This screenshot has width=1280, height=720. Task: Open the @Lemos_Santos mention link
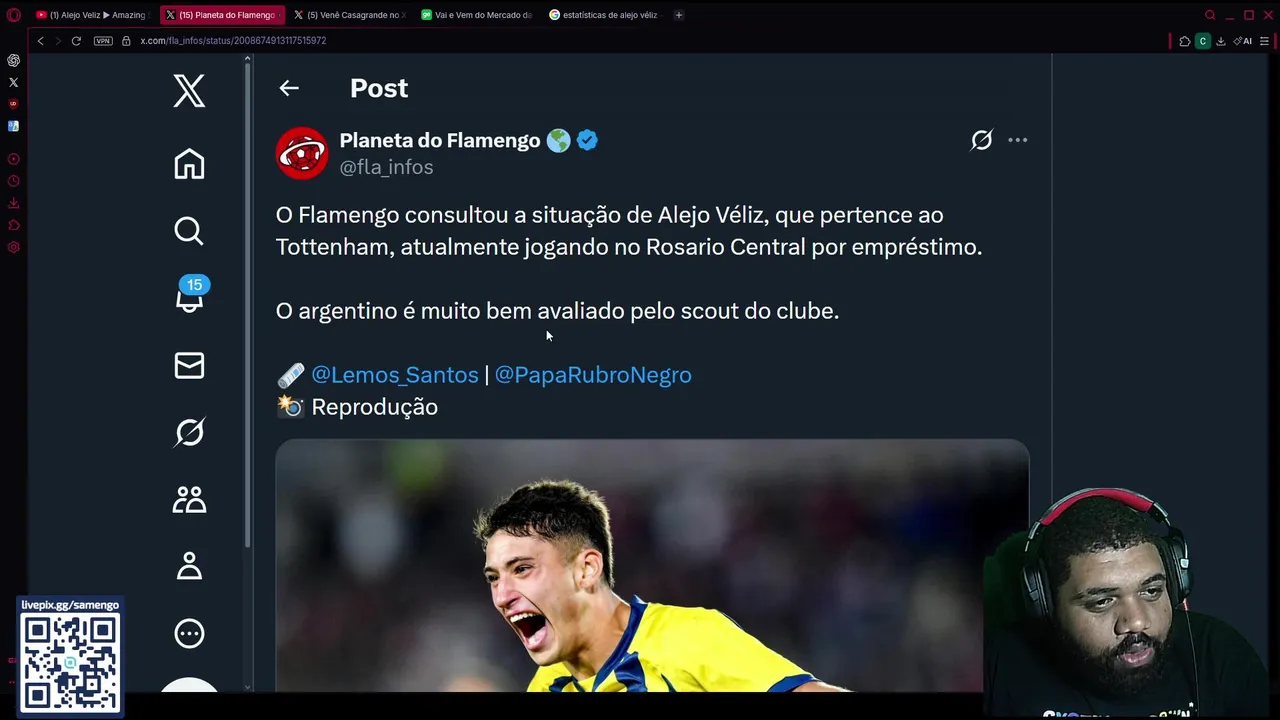(395, 375)
